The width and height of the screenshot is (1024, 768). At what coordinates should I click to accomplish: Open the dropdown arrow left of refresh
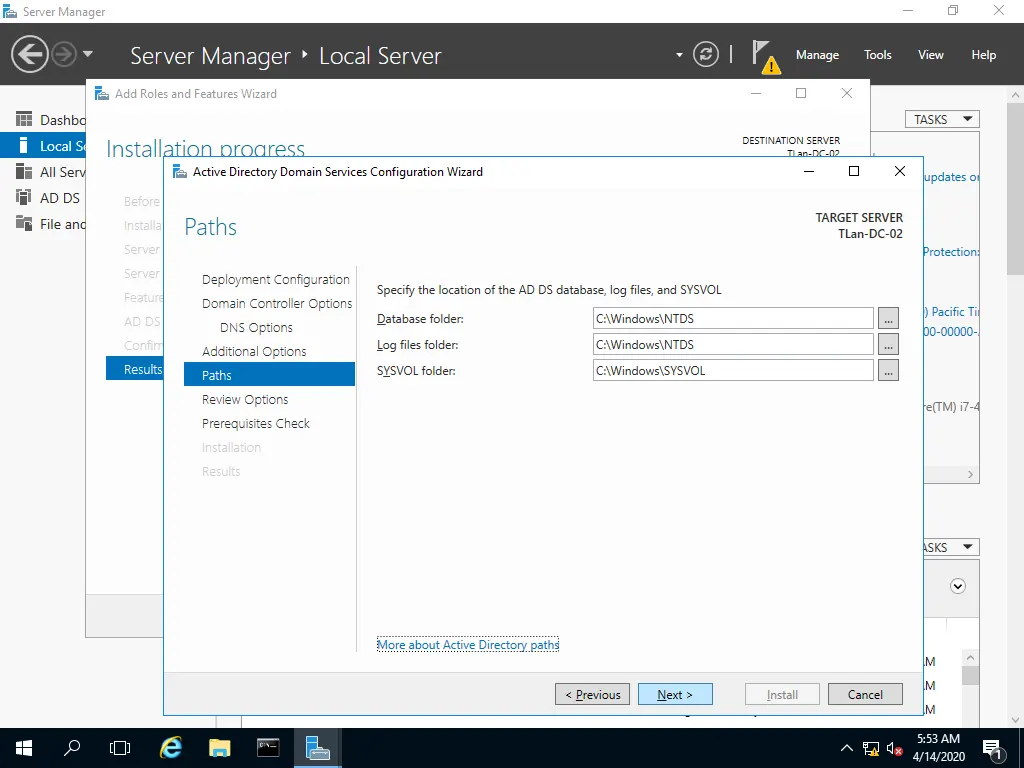679,55
